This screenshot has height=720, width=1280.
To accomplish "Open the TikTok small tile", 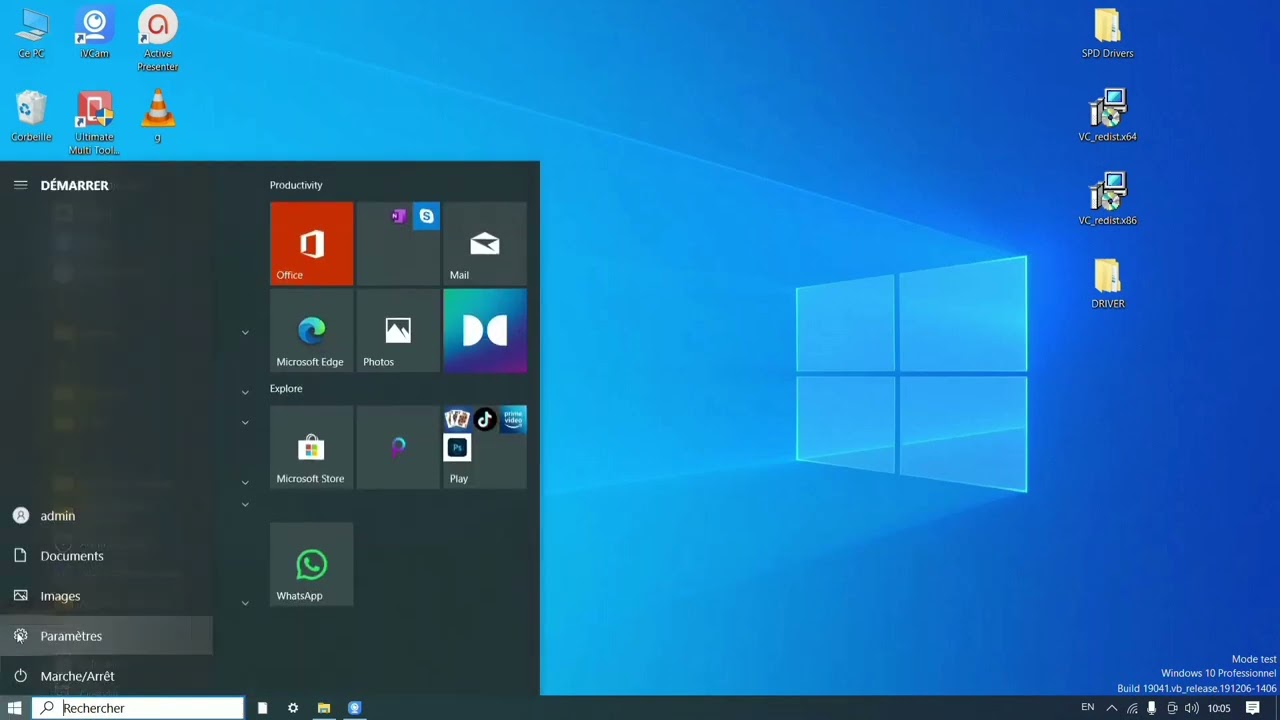I will tap(485, 419).
